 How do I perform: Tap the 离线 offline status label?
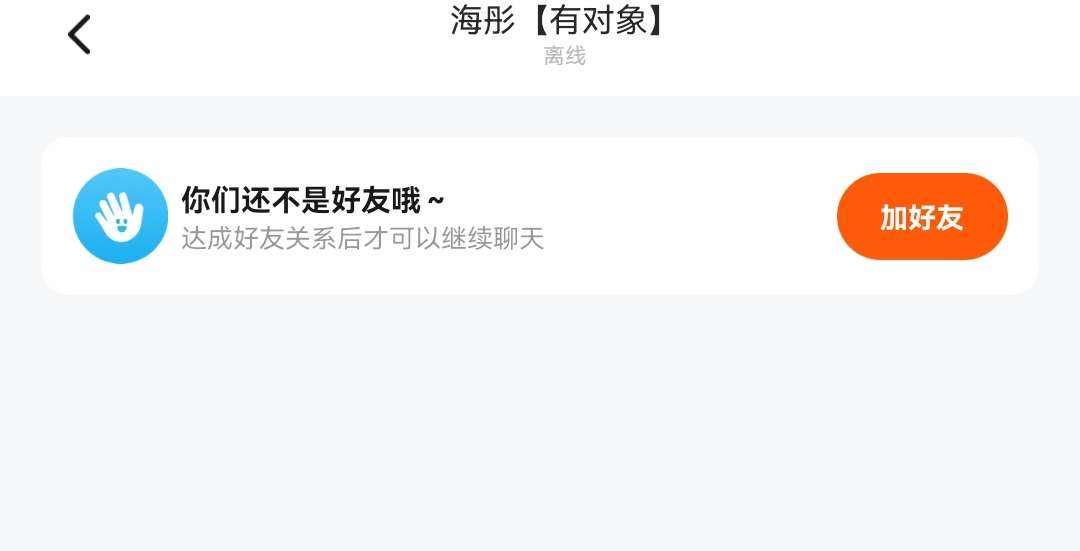[564, 56]
